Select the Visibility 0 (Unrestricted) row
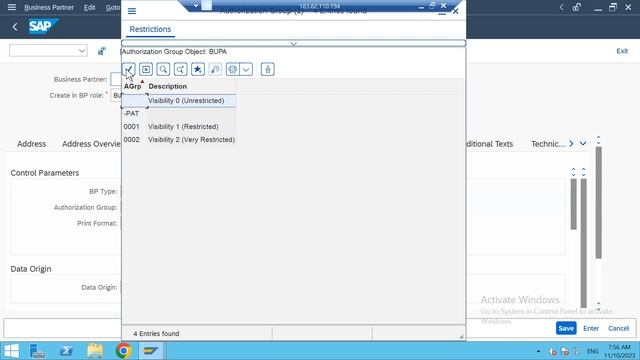640x360 pixels. [179, 101]
